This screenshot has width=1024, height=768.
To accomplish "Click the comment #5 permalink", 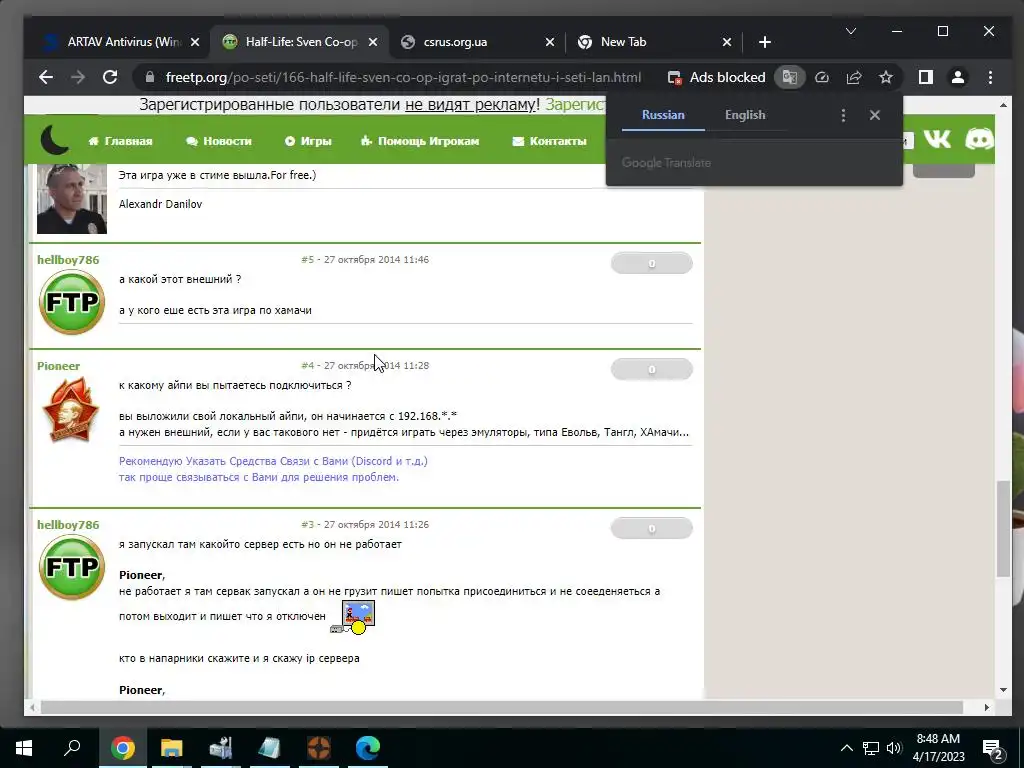I will (308, 259).
